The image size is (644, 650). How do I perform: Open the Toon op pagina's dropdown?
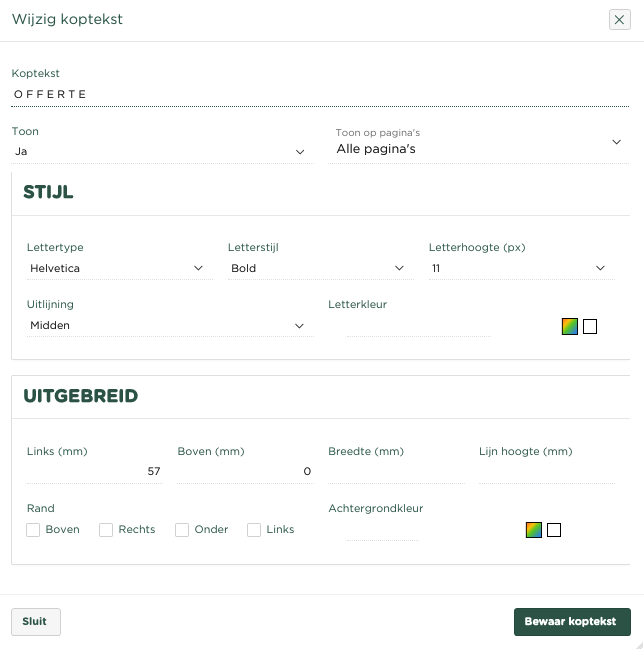point(480,148)
